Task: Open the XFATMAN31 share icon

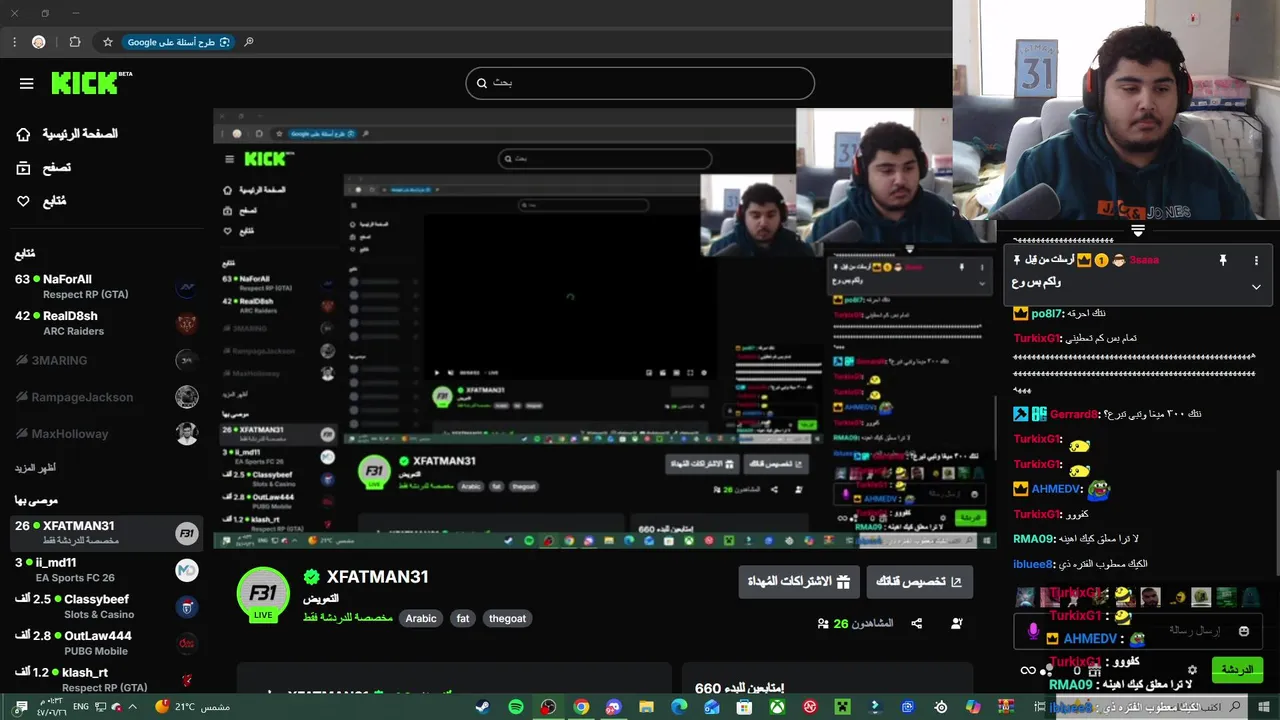Action: coord(916,624)
